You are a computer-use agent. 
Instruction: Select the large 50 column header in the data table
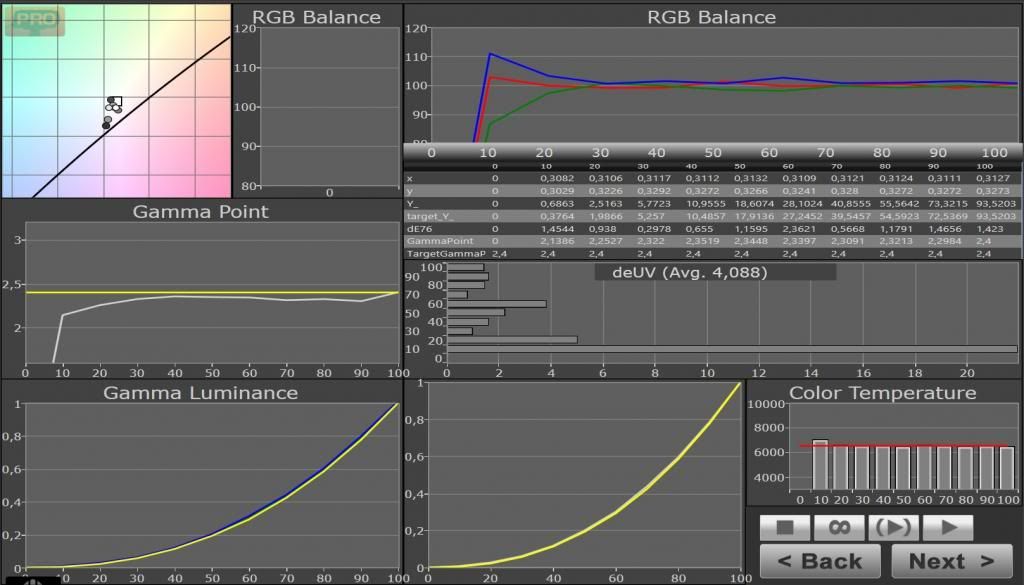(x=713, y=153)
